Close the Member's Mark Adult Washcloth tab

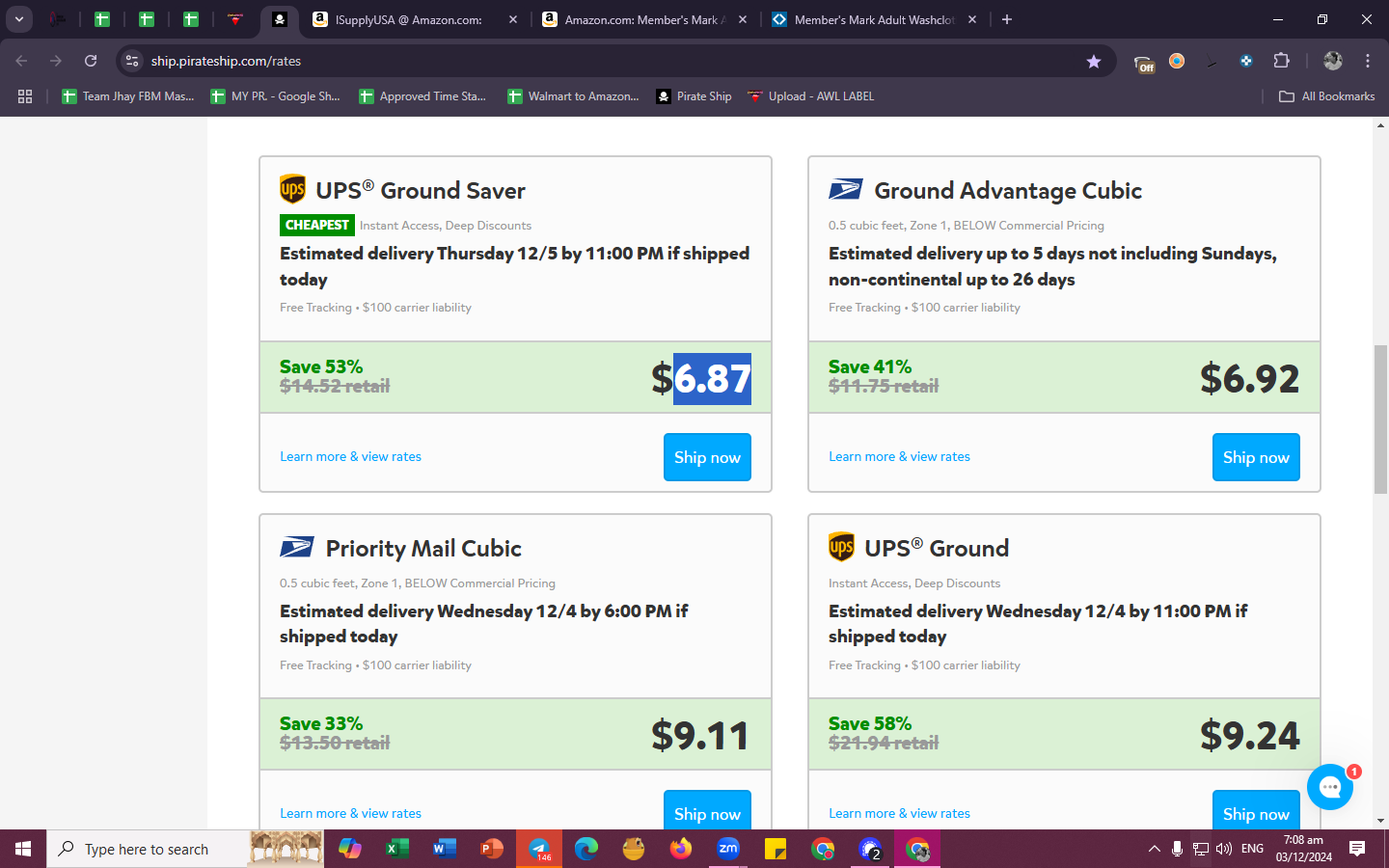(x=972, y=19)
